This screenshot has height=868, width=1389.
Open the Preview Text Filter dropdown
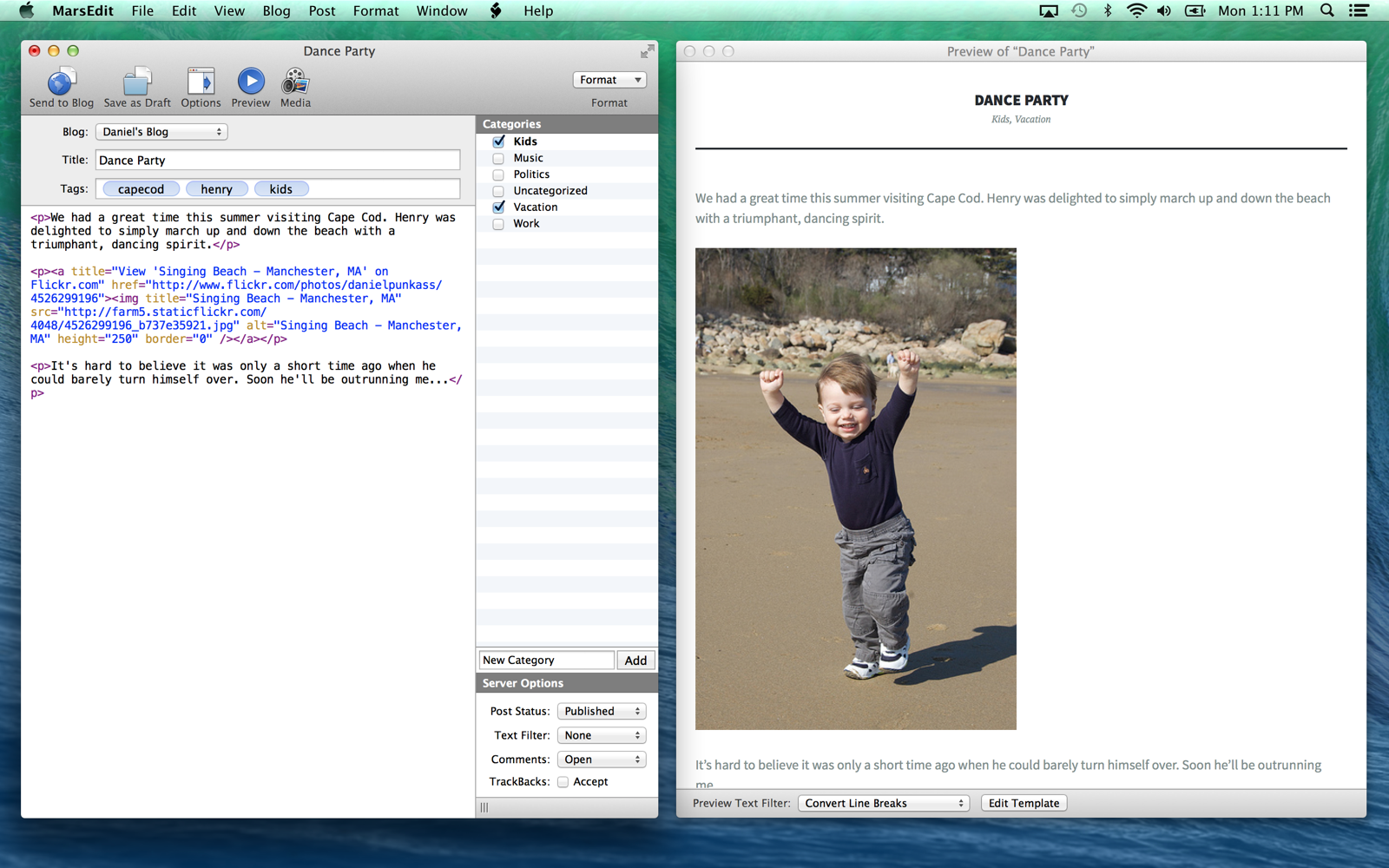(883, 803)
